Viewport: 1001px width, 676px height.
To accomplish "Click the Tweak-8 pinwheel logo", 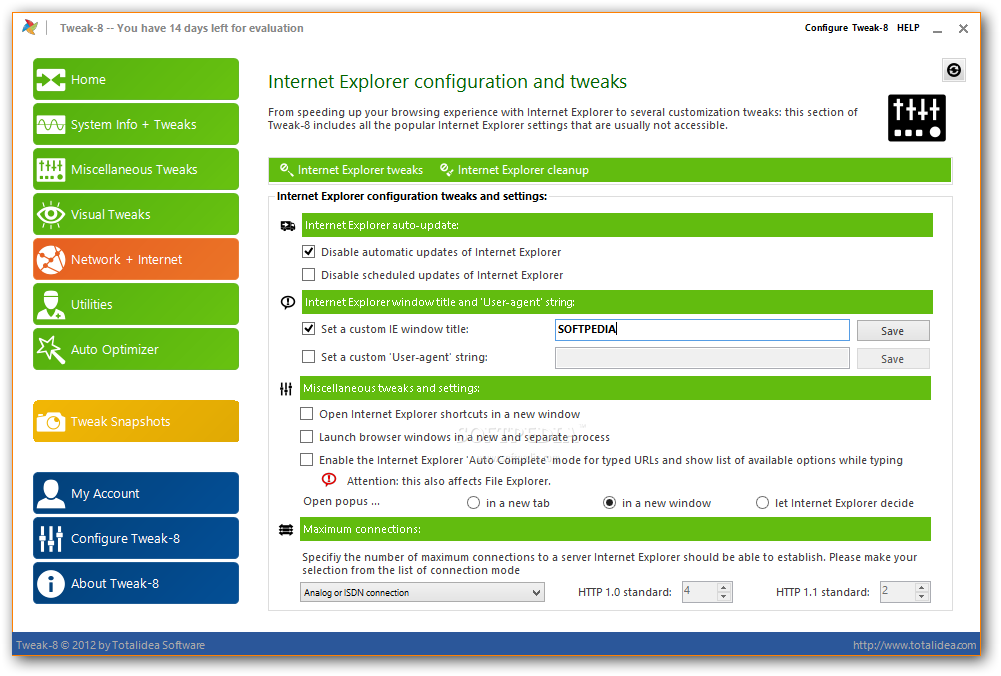I will [x=29, y=27].
